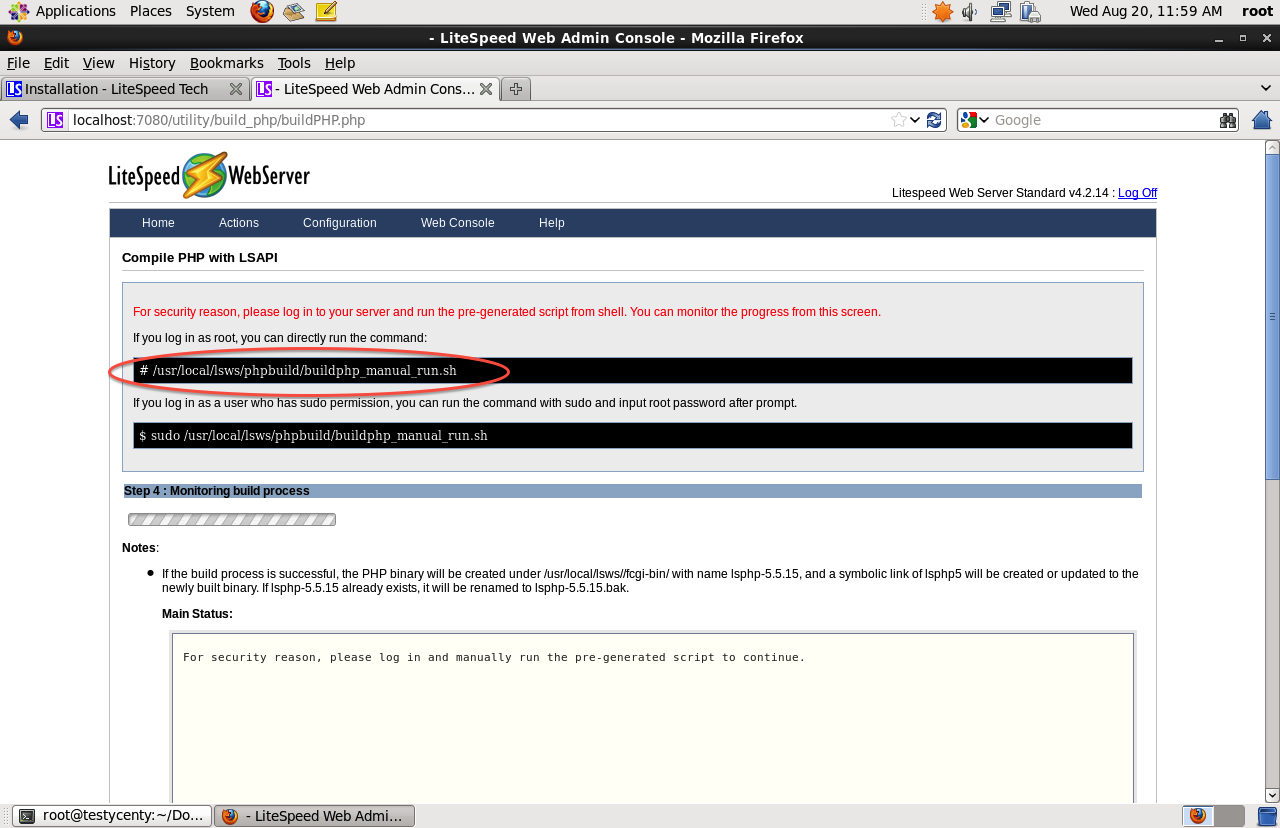The image size is (1280, 828).
Task: Open the Firefox Tools menu
Action: point(294,63)
